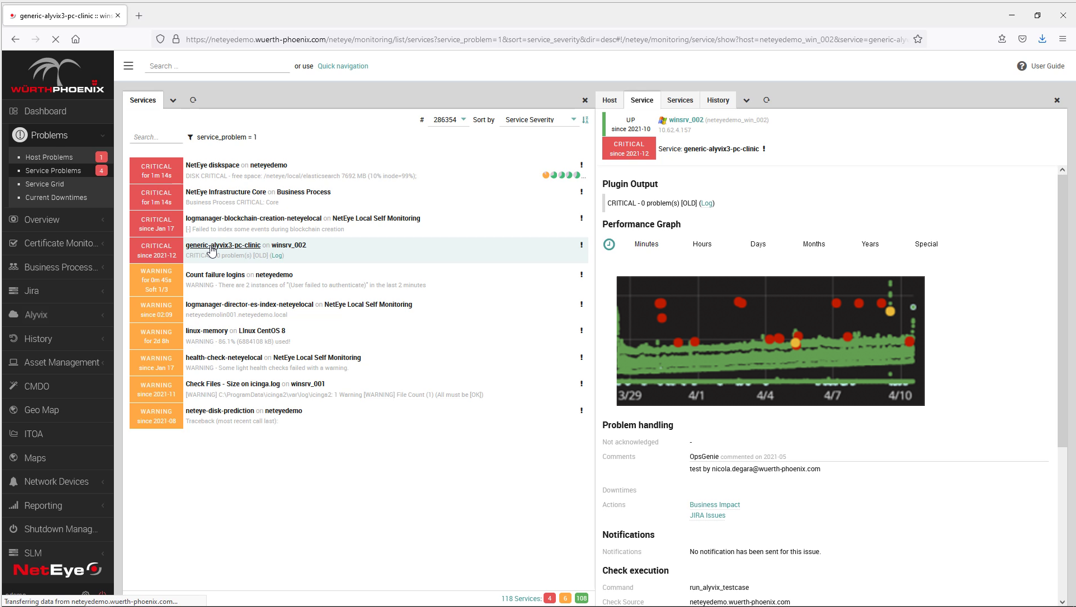Viewport: 1076px width, 607px height.
Task: Click the services list filter Search field
Action: click(x=156, y=137)
